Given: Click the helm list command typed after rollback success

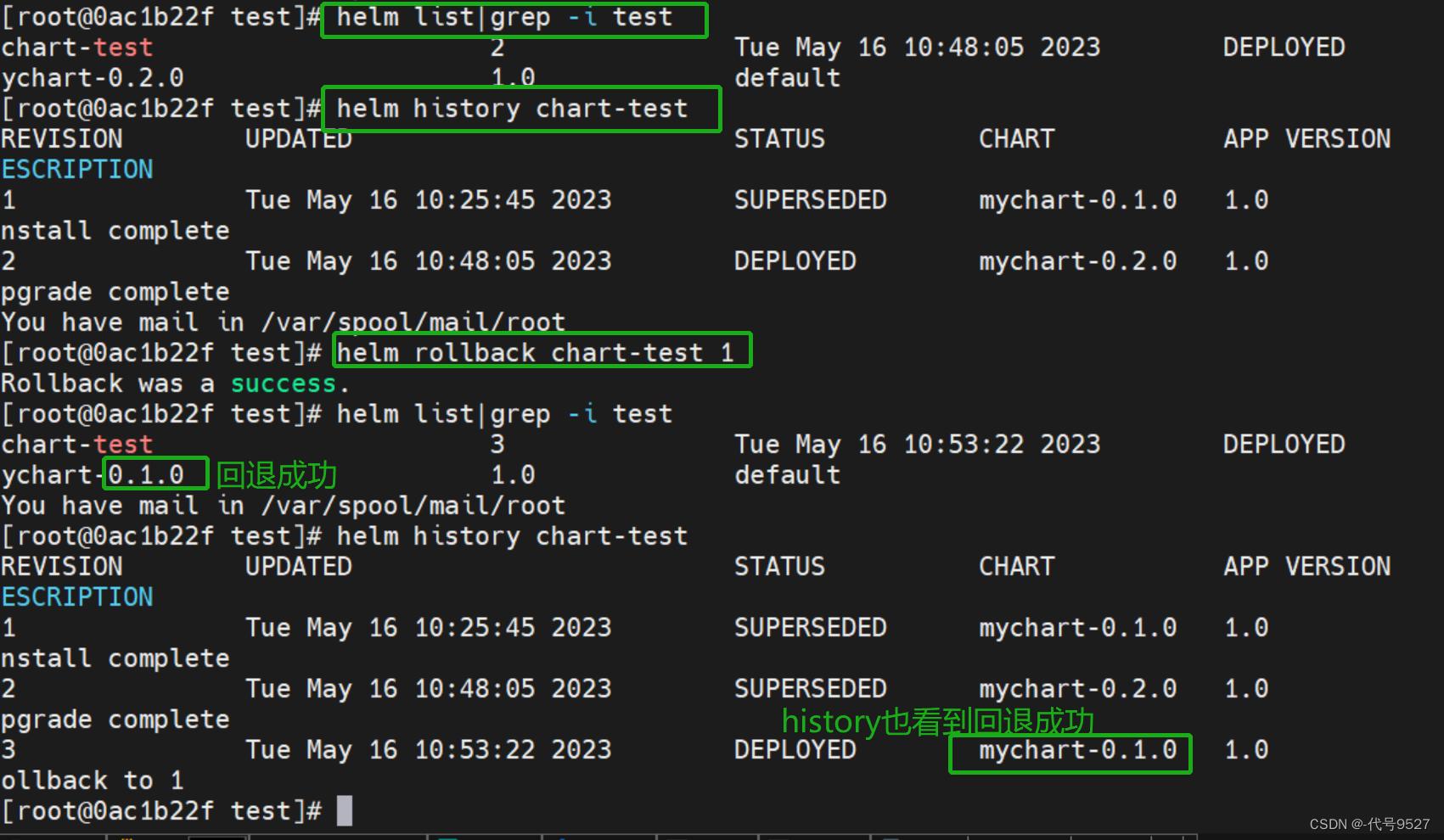Looking at the screenshot, I should 504,414.
